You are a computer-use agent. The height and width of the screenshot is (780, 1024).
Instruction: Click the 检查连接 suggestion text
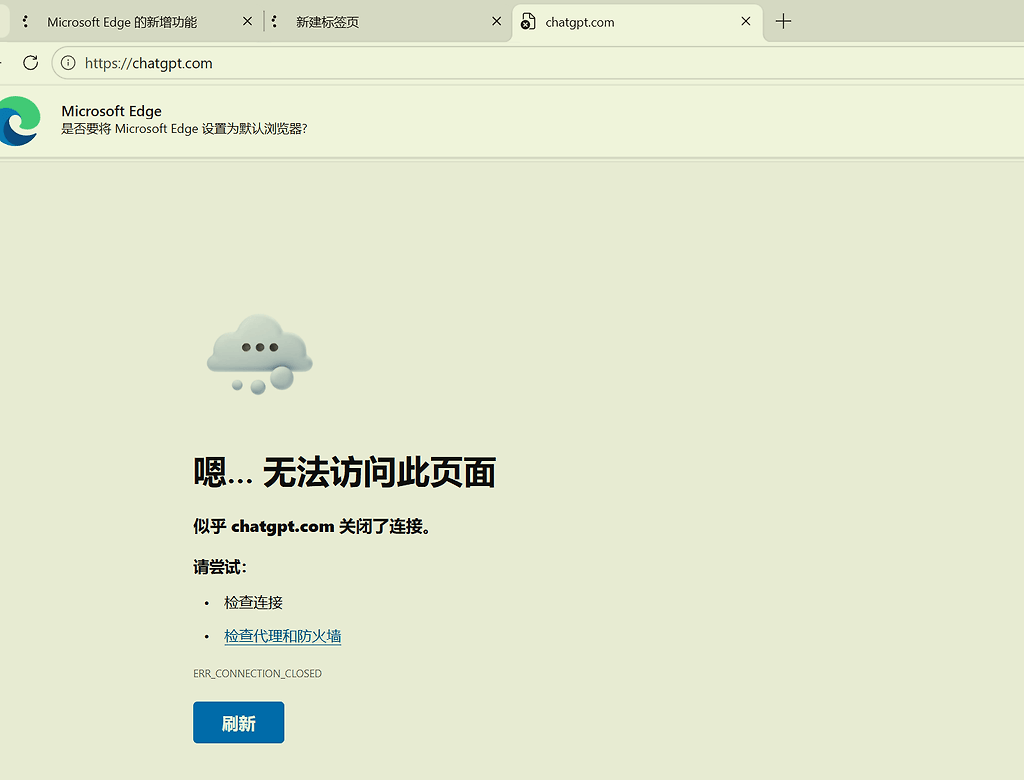(253, 602)
